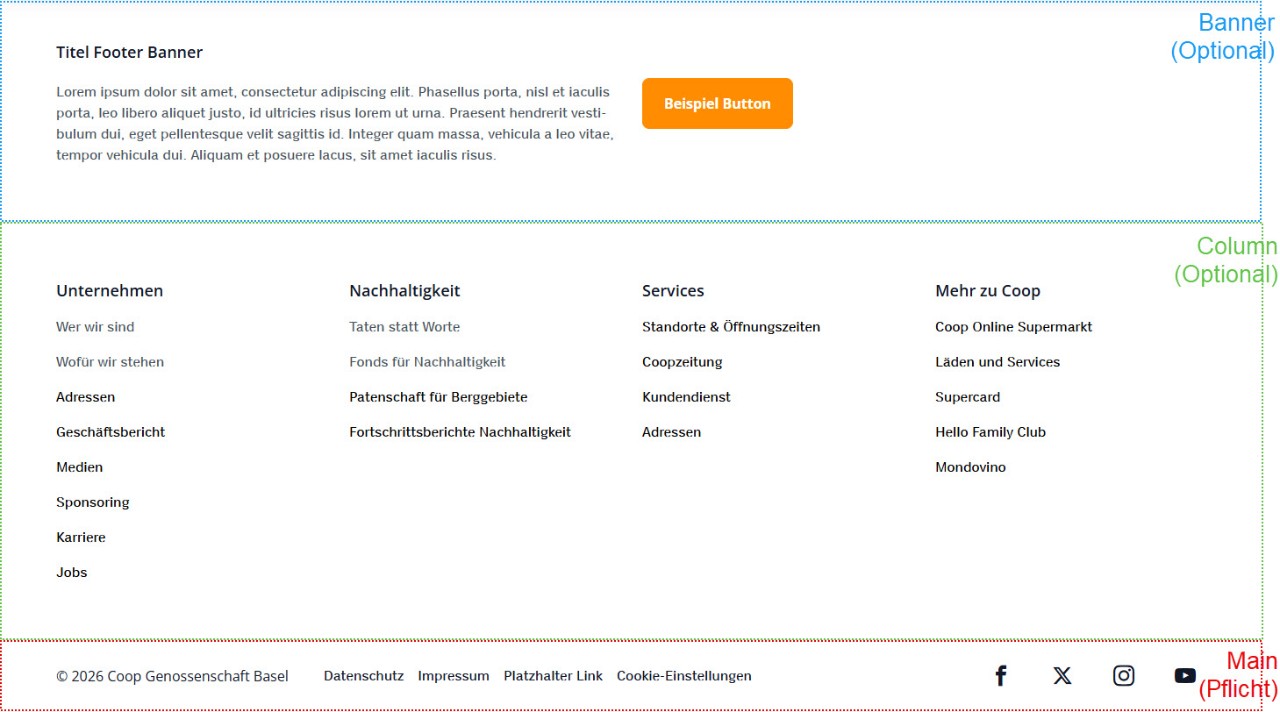The width and height of the screenshot is (1280, 712).
Task: Open the Kundendienst link
Action: pos(686,397)
